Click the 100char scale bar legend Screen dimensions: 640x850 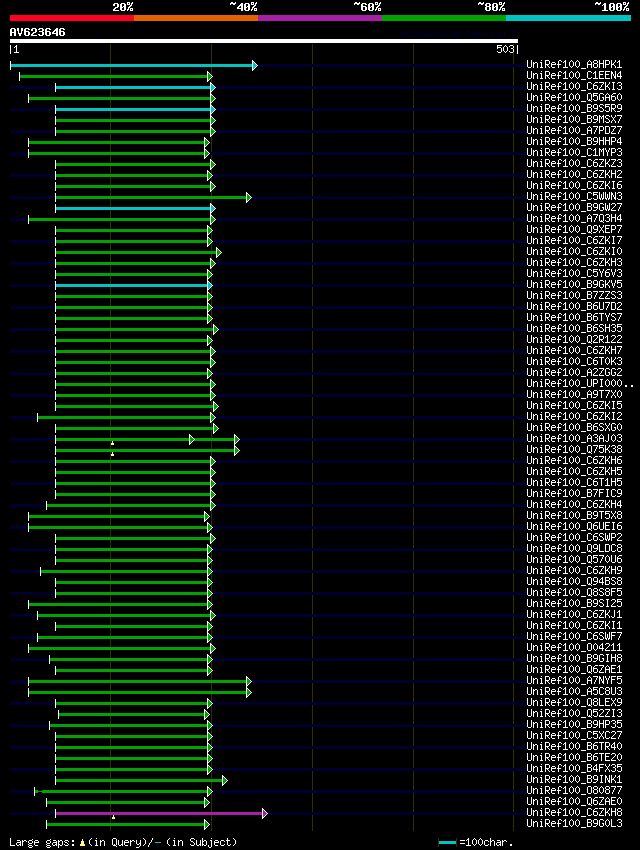476,842
